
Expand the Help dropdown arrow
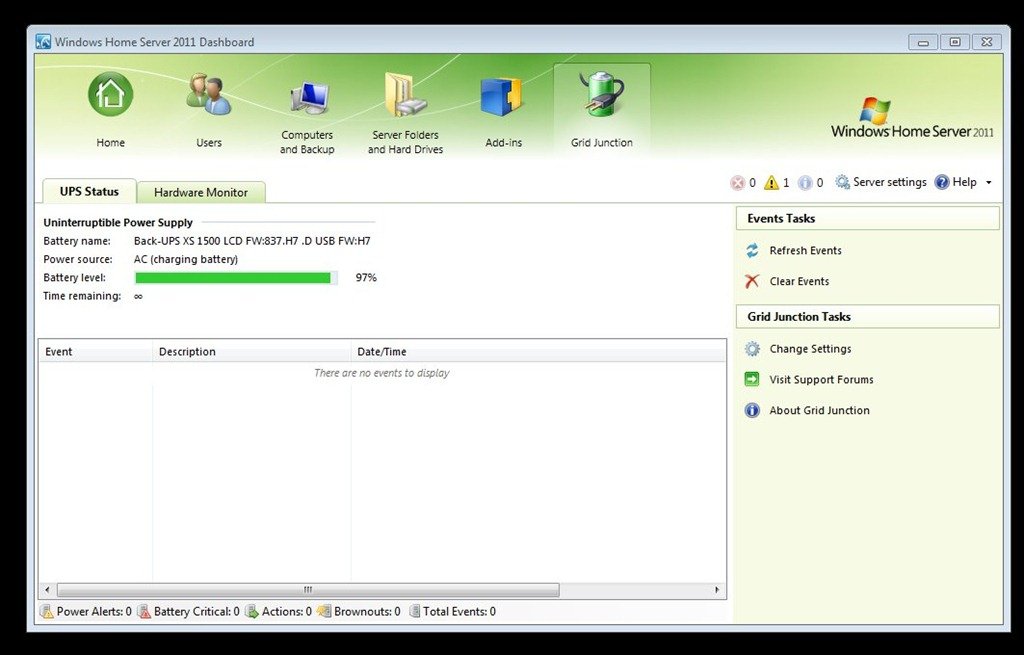coord(988,183)
